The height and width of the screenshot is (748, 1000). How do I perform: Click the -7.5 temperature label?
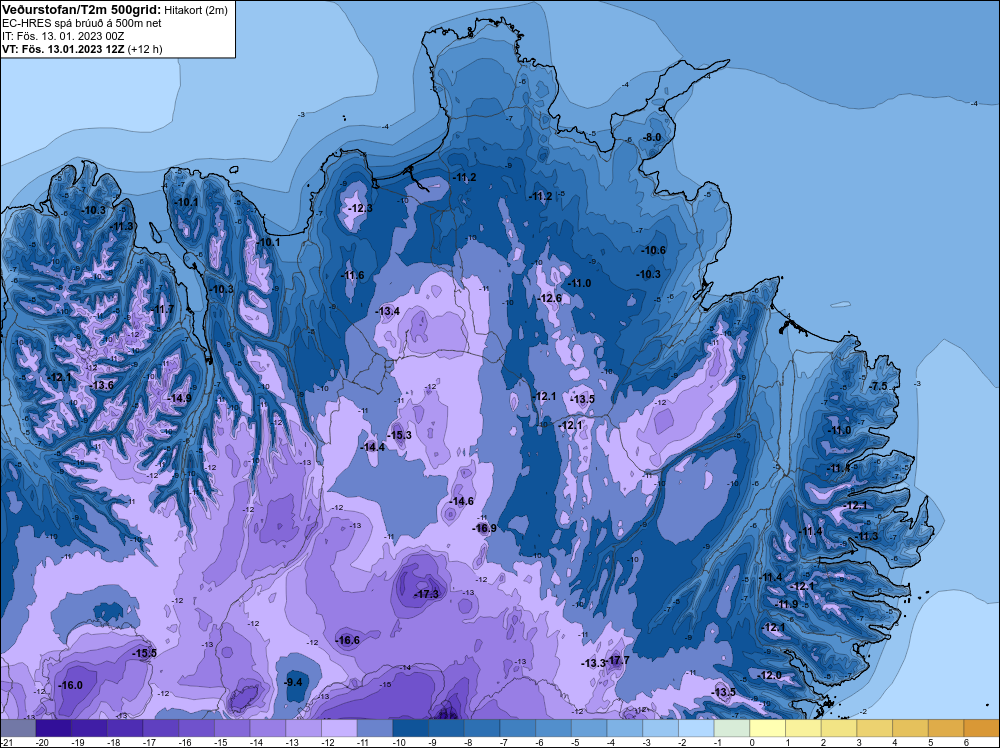[879, 386]
